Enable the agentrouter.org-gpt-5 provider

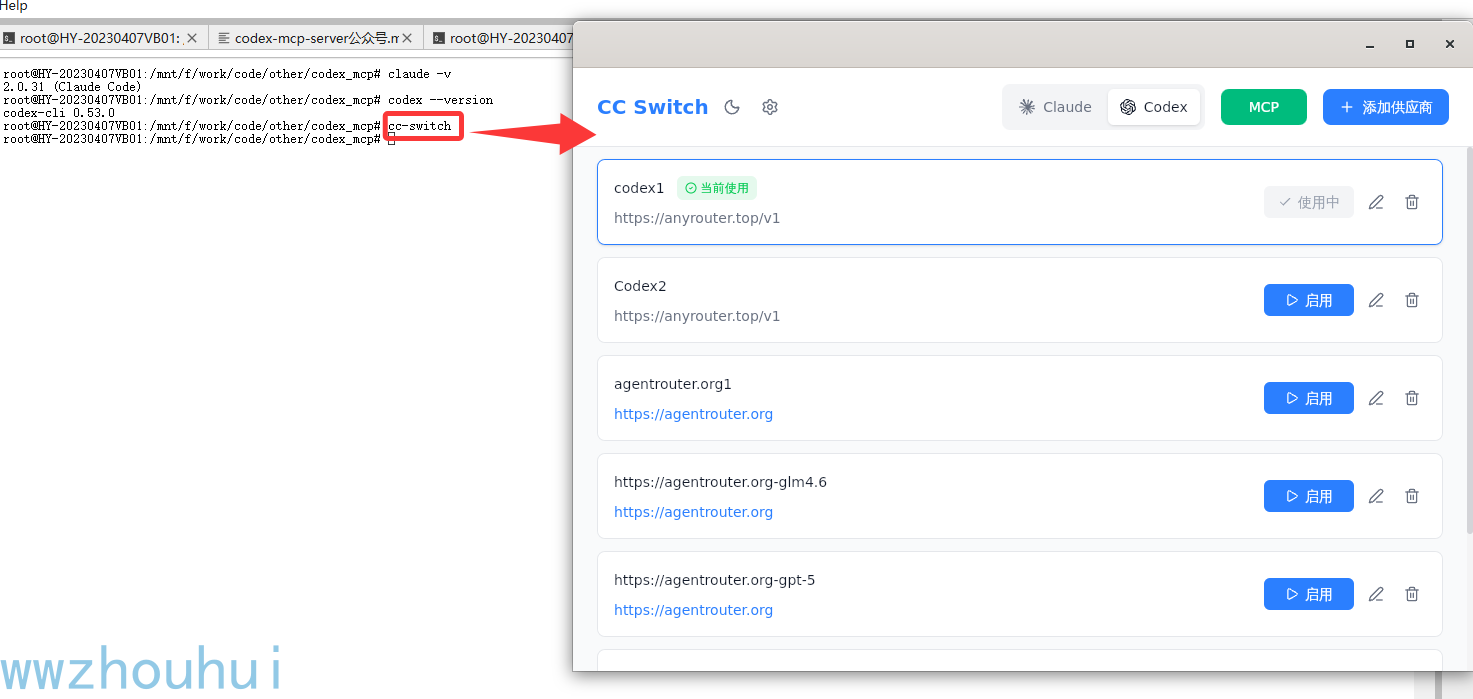point(1309,594)
